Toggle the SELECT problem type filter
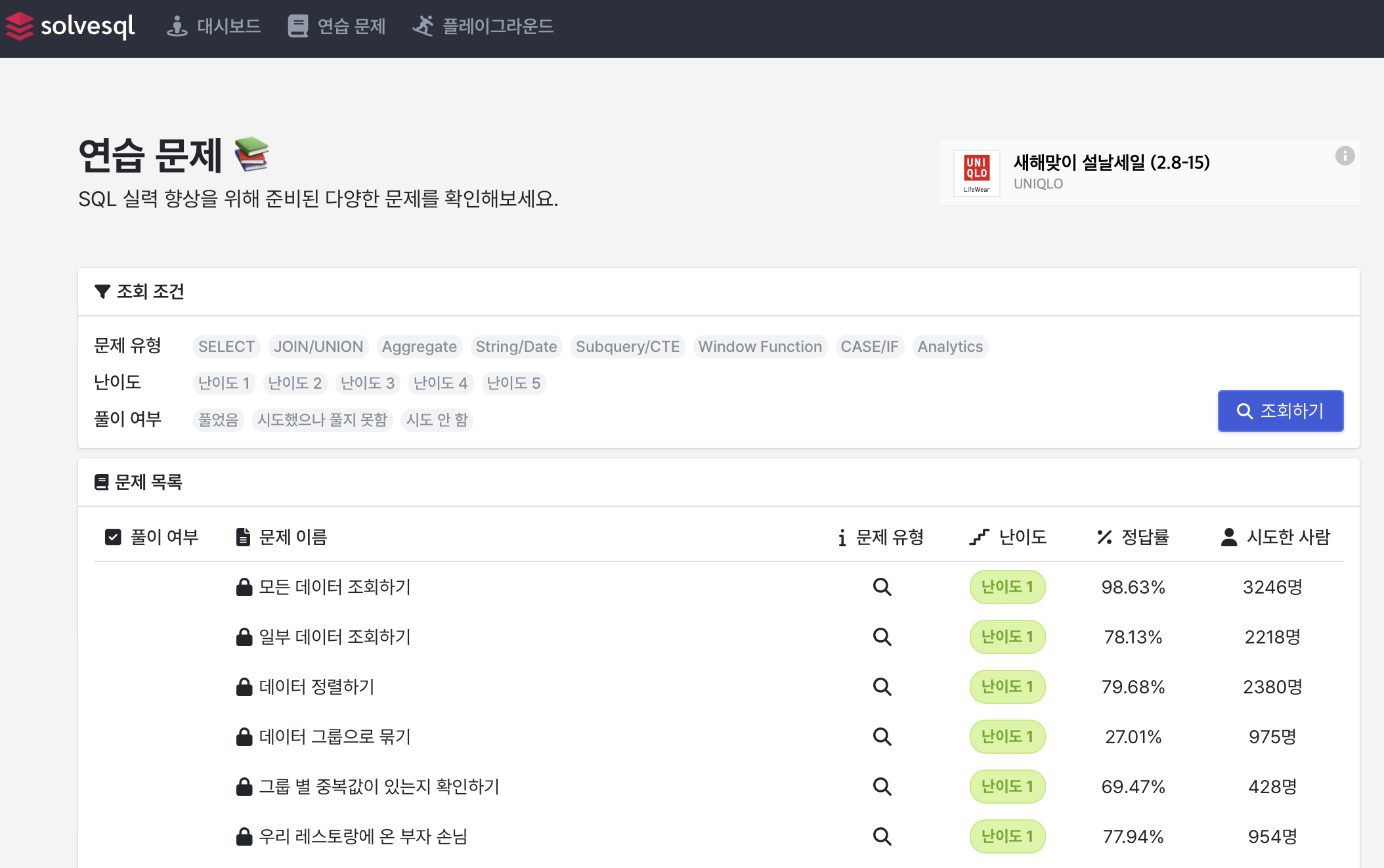1384x868 pixels. coord(227,347)
